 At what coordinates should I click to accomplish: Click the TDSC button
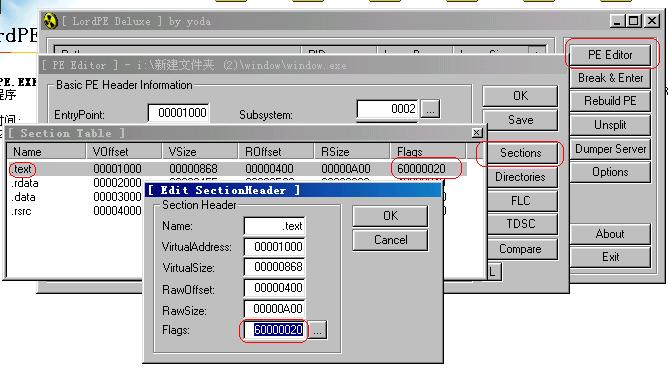pyautogui.click(x=521, y=224)
